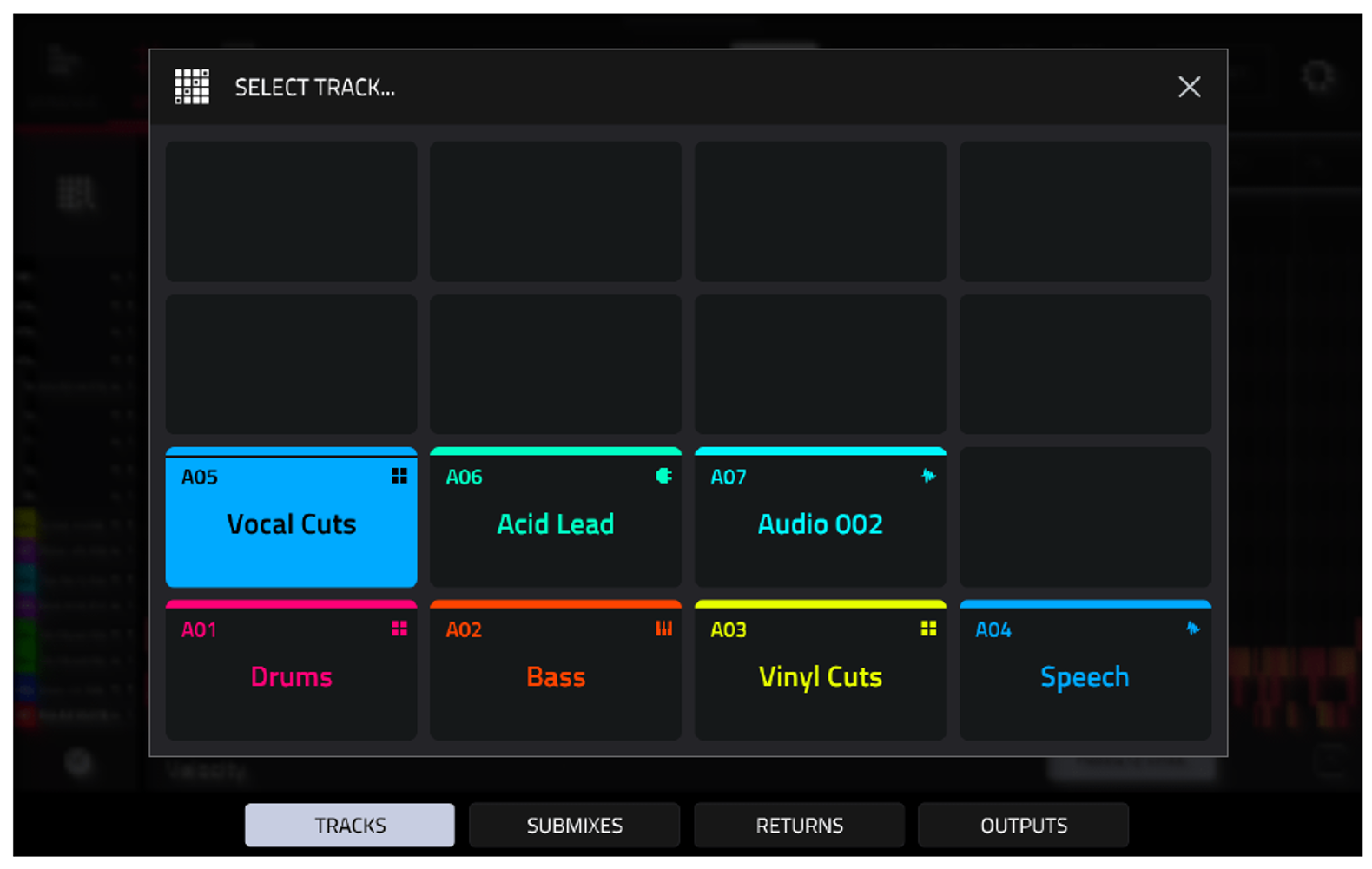Select the Drums track name
1372x869 pixels.
pyautogui.click(x=292, y=677)
